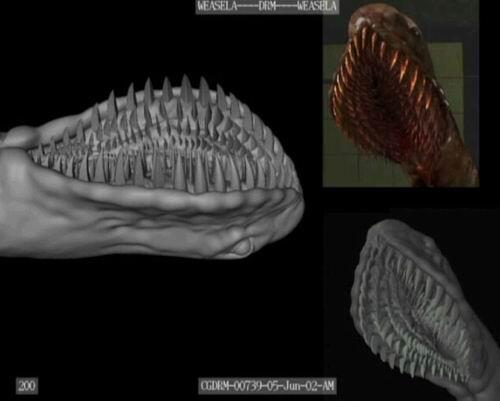Click the rounded front tip of the gray jaw
This screenshot has width=500, height=401.
(293, 207)
